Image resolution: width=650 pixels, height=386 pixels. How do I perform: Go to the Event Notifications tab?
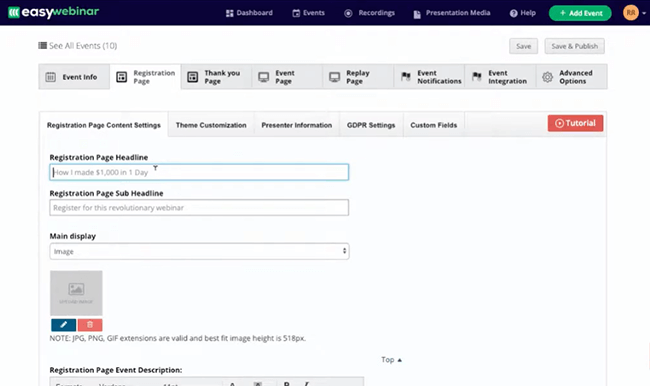point(429,77)
